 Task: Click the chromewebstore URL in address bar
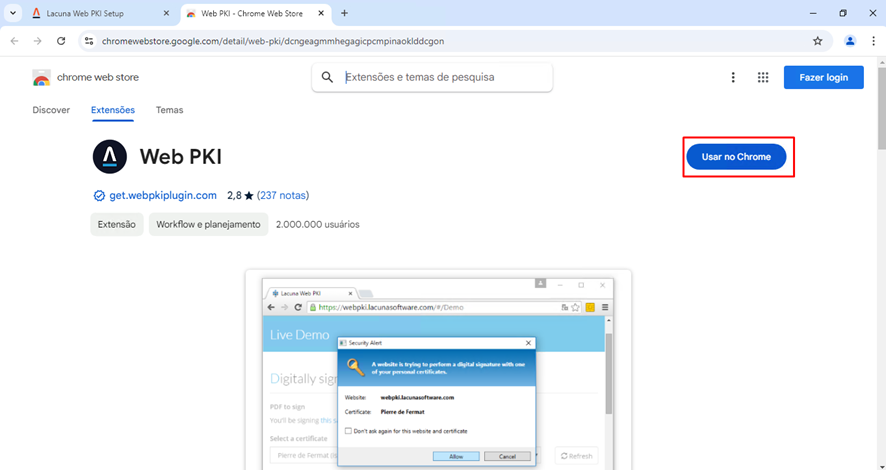pyautogui.click(x=273, y=41)
